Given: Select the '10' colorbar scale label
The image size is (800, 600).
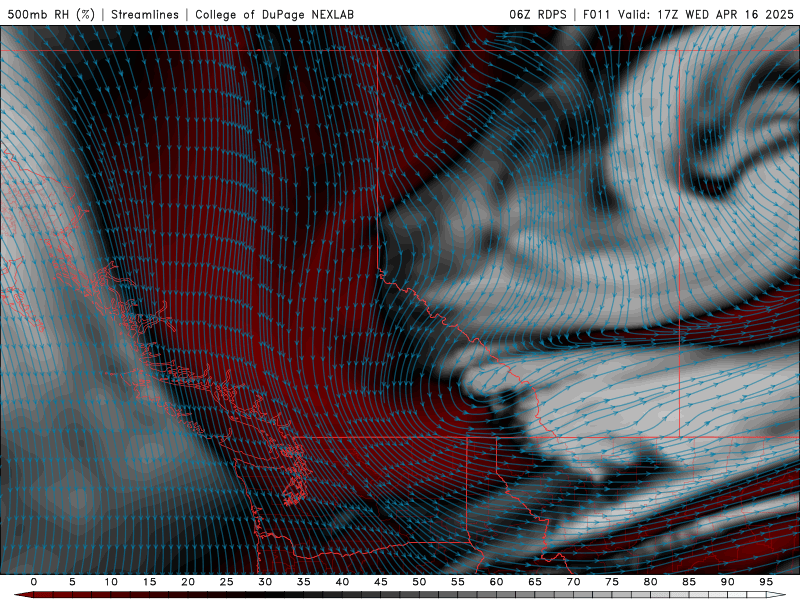Looking at the screenshot, I should click(x=111, y=582).
